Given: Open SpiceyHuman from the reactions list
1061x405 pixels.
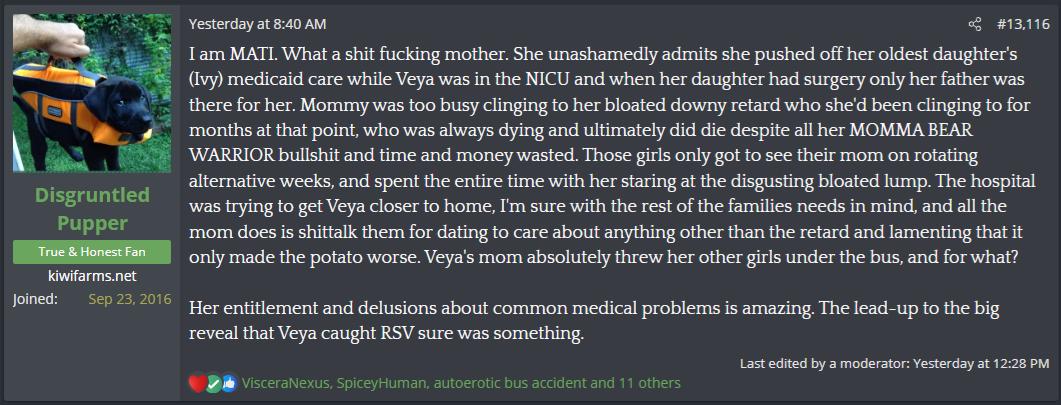Looking at the screenshot, I should coord(381,383).
